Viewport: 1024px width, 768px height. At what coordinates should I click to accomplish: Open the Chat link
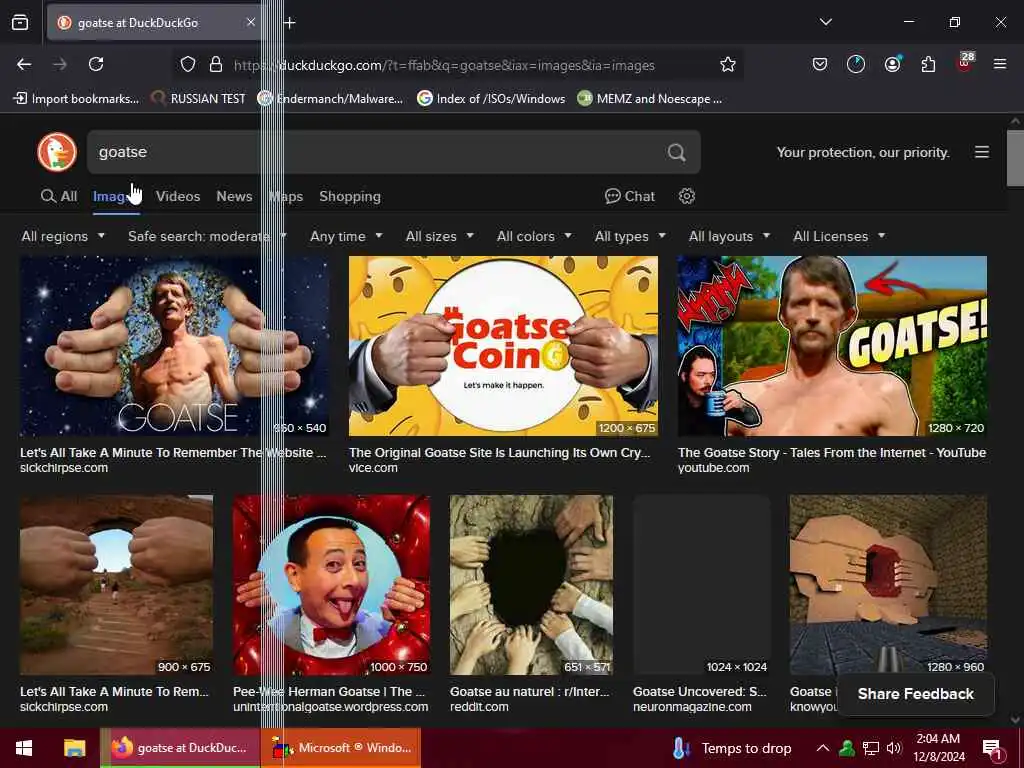tap(630, 196)
